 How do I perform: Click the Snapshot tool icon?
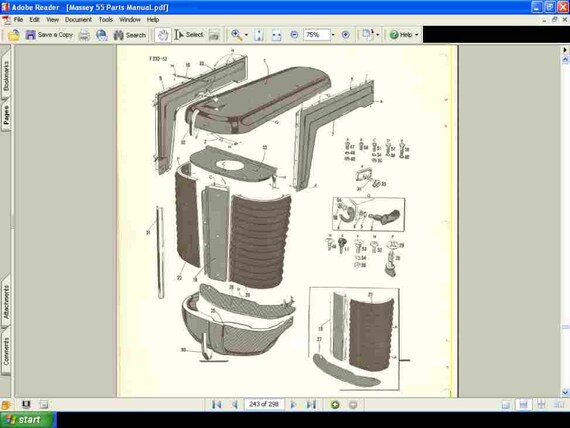tap(214, 35)
